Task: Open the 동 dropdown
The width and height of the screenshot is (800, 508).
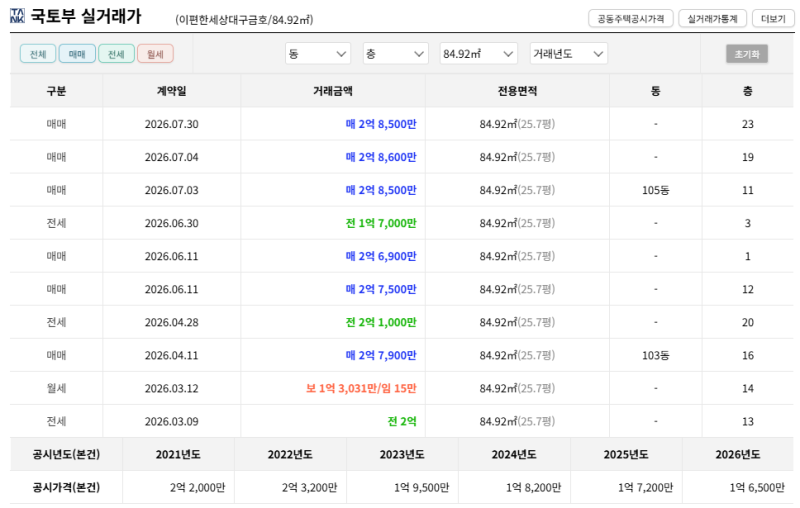Action: [x=317, y=54]
